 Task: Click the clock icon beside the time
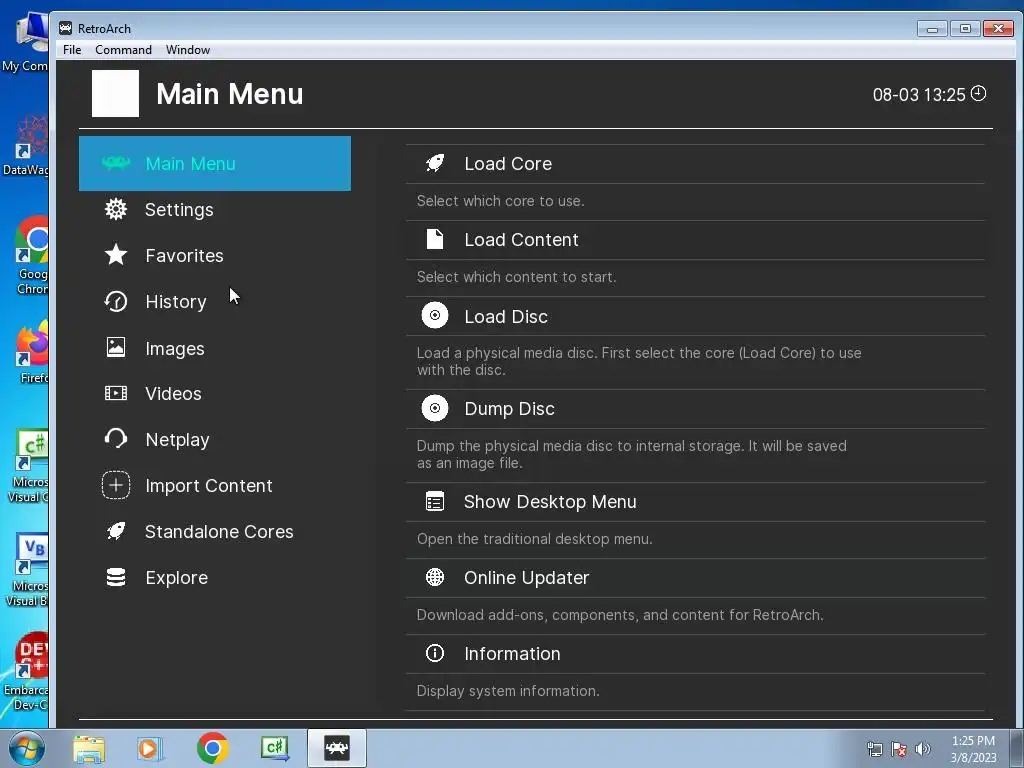[978, 93]
